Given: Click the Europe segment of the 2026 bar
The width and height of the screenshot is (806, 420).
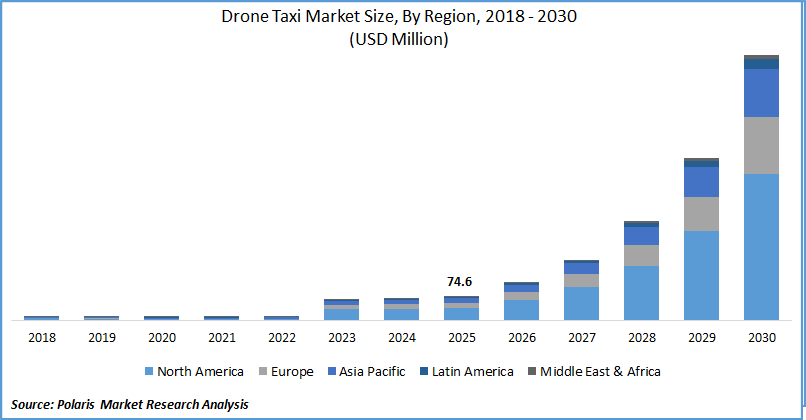Looking at the screenshot, I should click(x=521, y=296).
